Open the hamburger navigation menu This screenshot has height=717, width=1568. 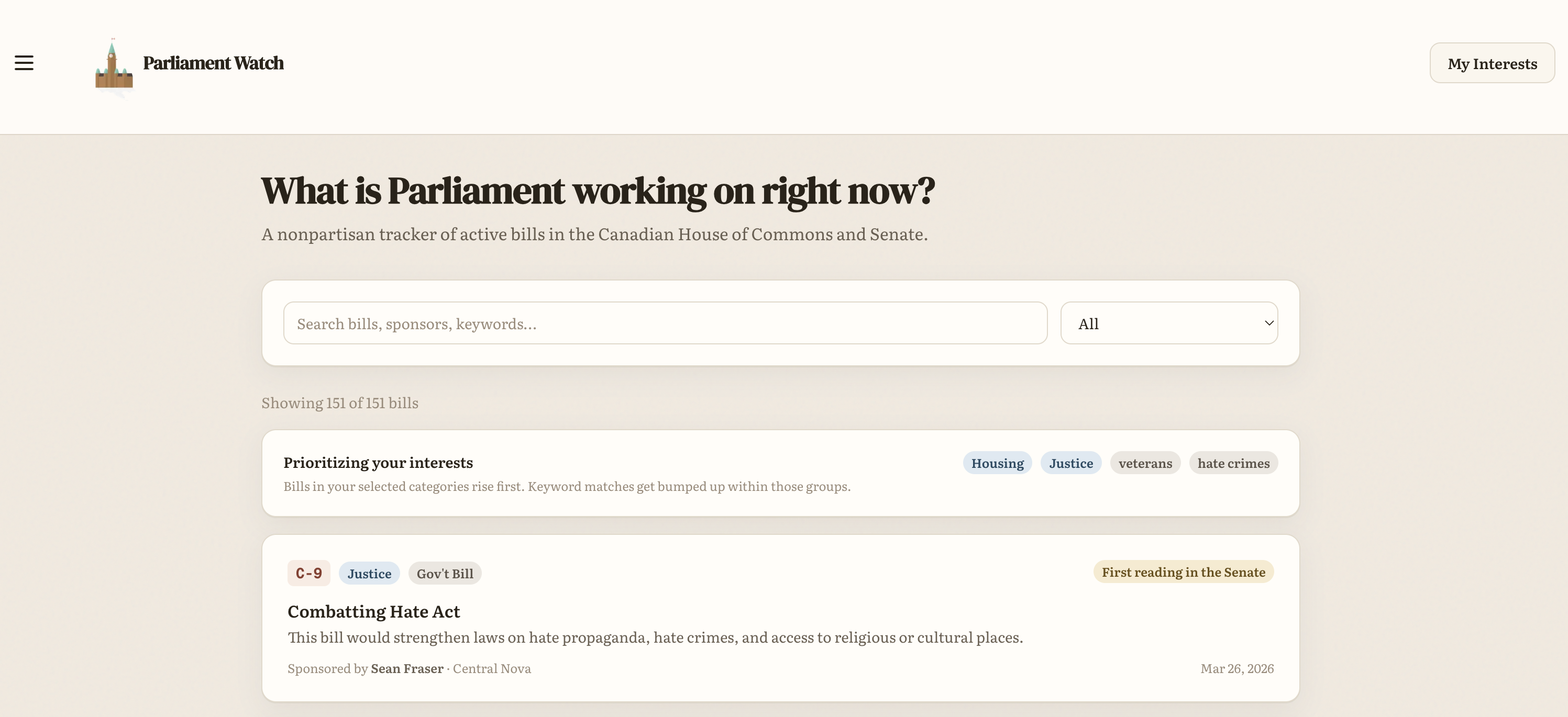[24, 63]
